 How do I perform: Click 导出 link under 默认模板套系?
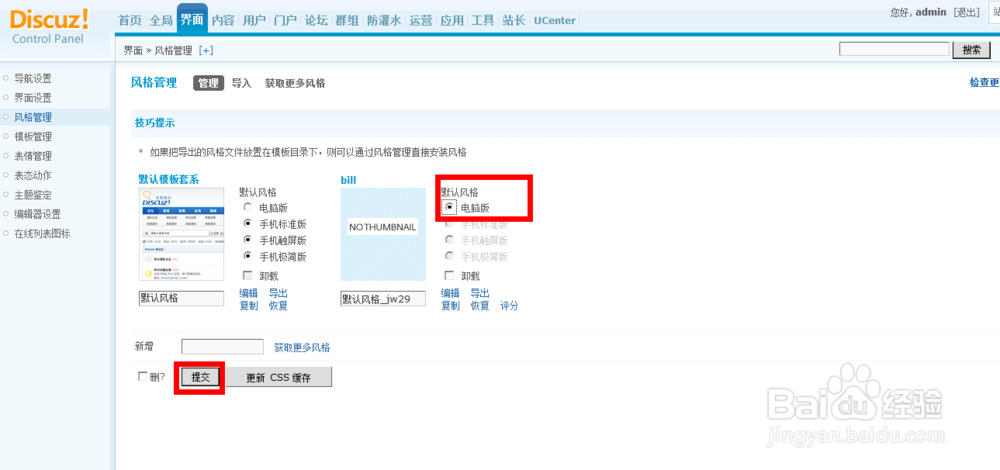pyautogui.click(x=278, y=293)
